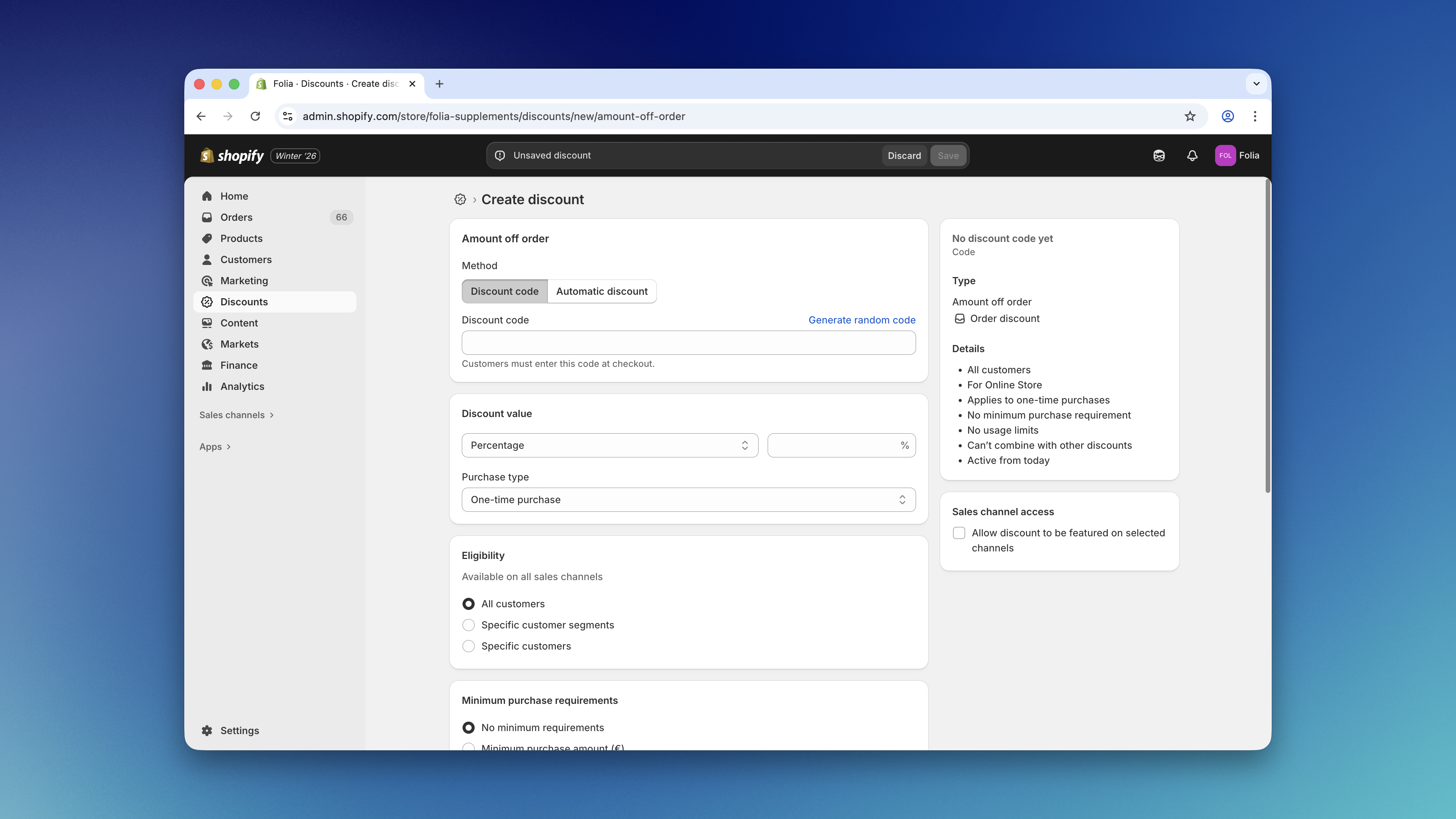Open the notifications bell
This screenshot has width=1456, height=819.
coord(1191,155)
